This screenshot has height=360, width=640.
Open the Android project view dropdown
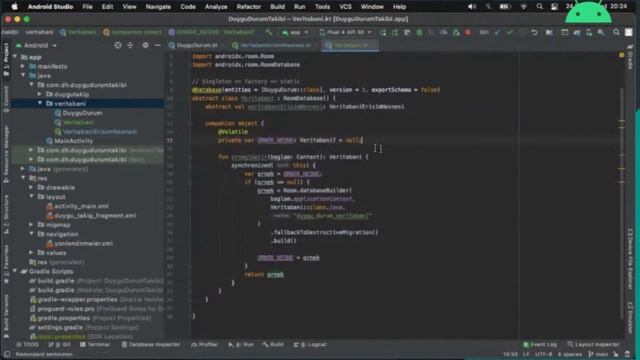36,45
